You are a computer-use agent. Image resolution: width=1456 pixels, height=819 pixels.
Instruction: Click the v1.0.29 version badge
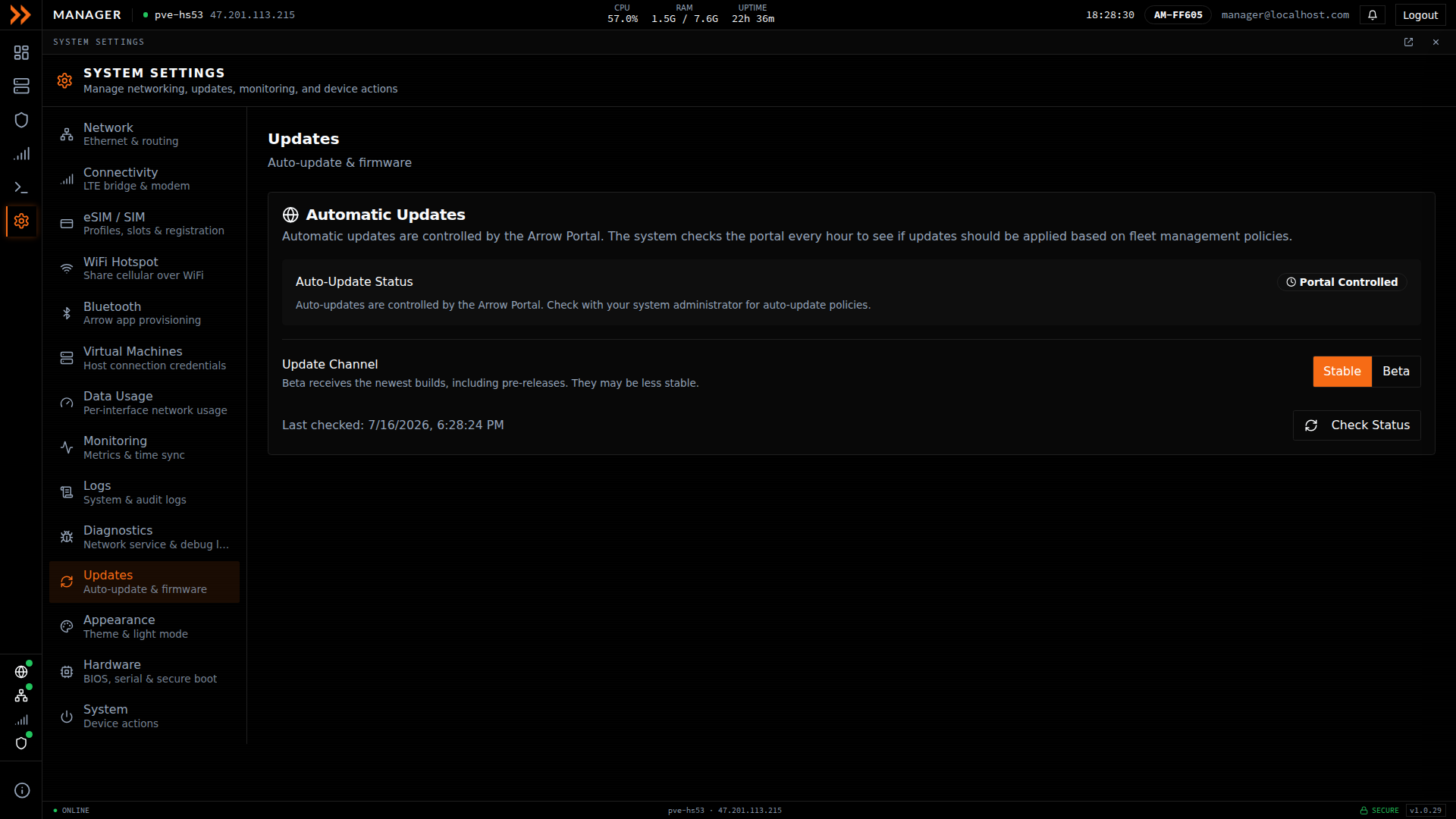(x=1426, y=811)
